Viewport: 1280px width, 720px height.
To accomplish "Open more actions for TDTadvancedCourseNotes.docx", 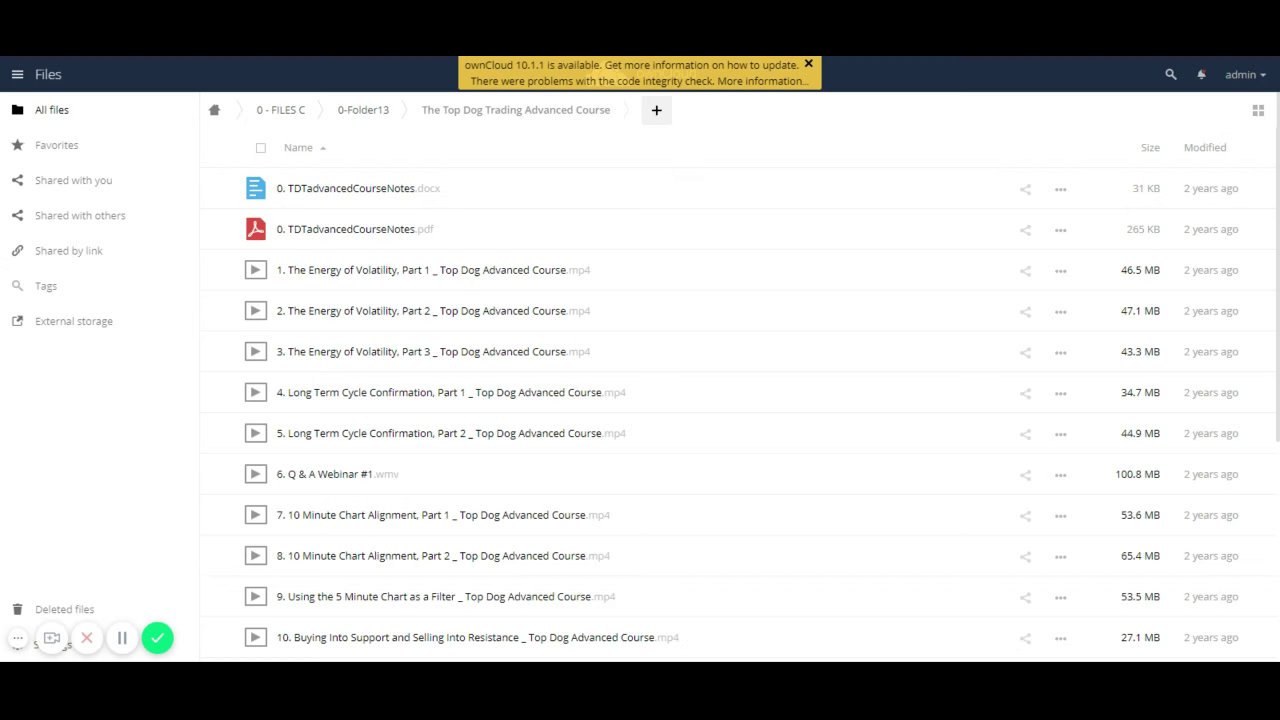I will [1060, 189].
